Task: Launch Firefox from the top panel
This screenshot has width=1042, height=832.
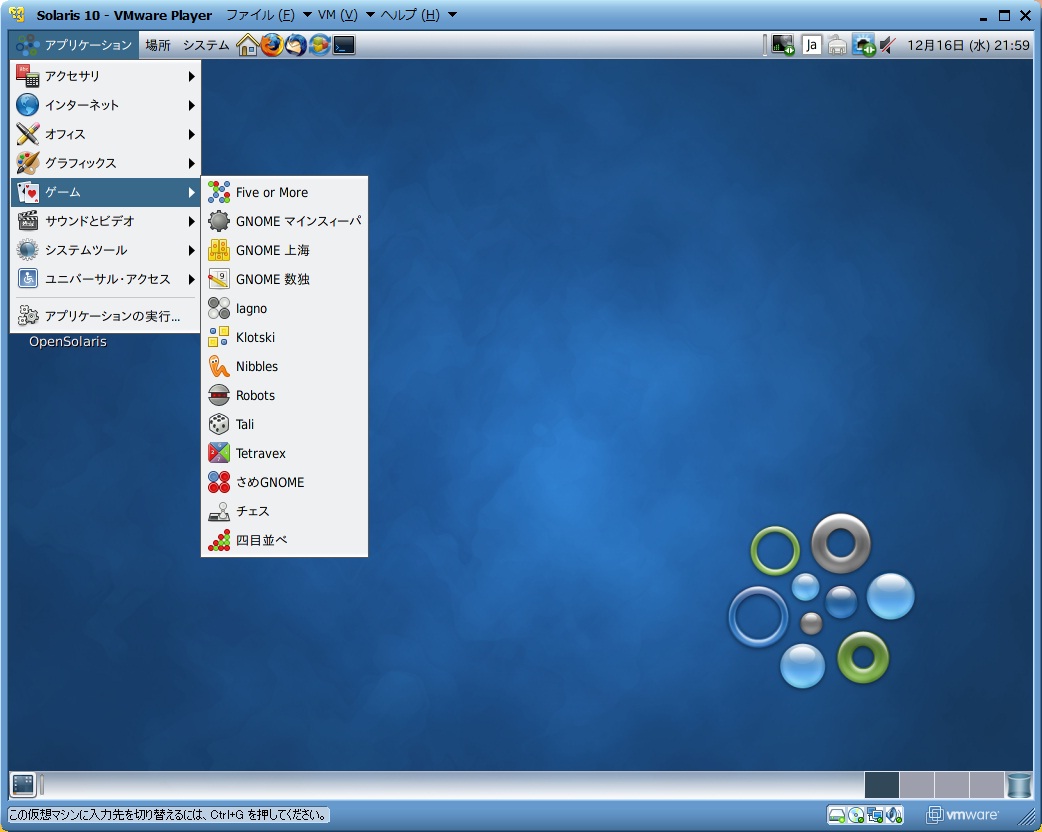Action: click(x=271, y=45)
